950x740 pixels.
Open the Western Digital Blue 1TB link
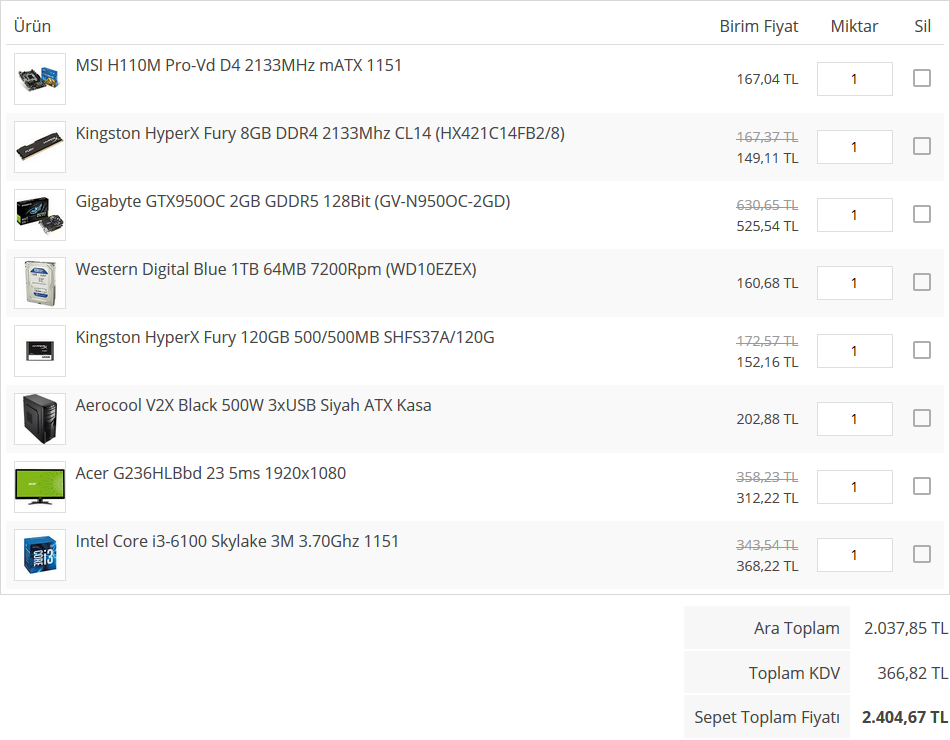[276, 270]
